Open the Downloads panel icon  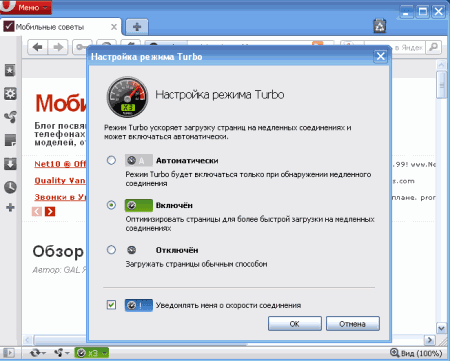click(x=10, y=164)
